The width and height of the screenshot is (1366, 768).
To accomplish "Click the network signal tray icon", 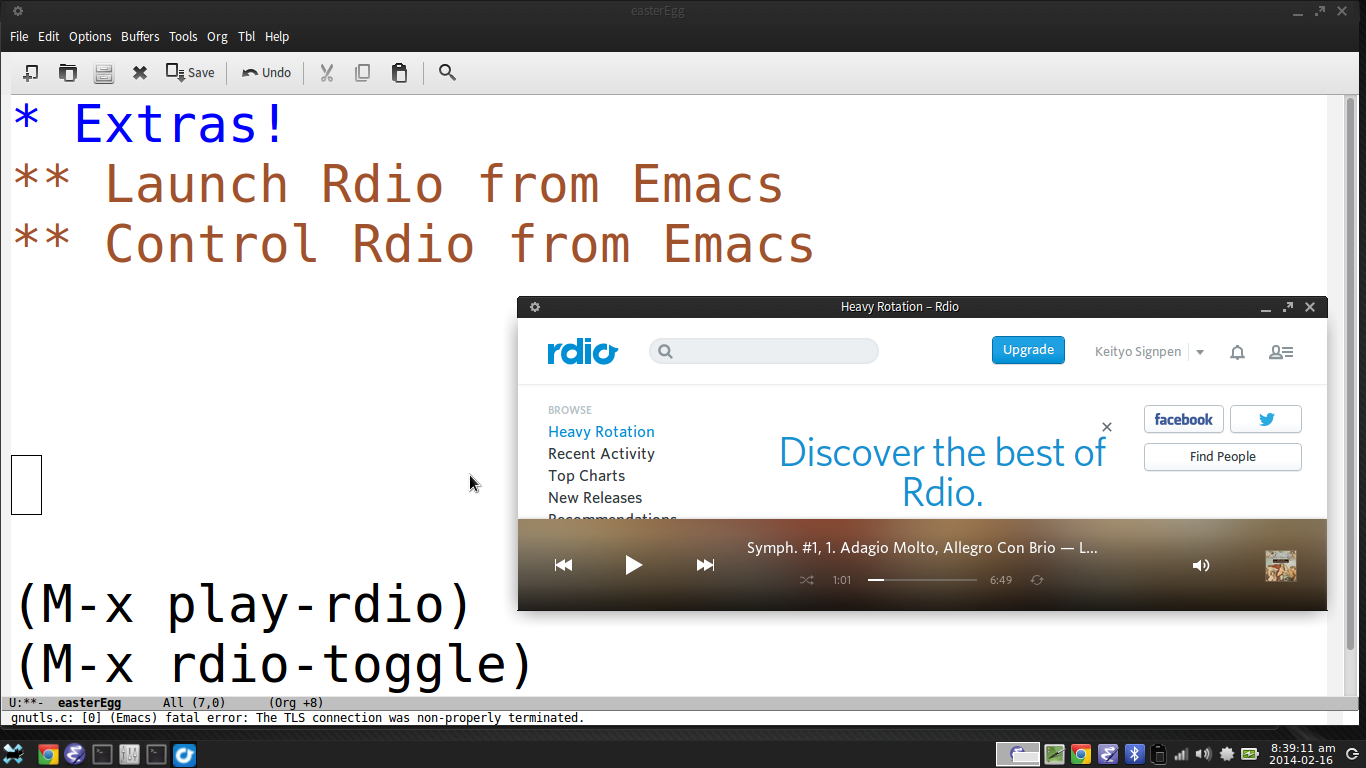I will (1182, 754).
